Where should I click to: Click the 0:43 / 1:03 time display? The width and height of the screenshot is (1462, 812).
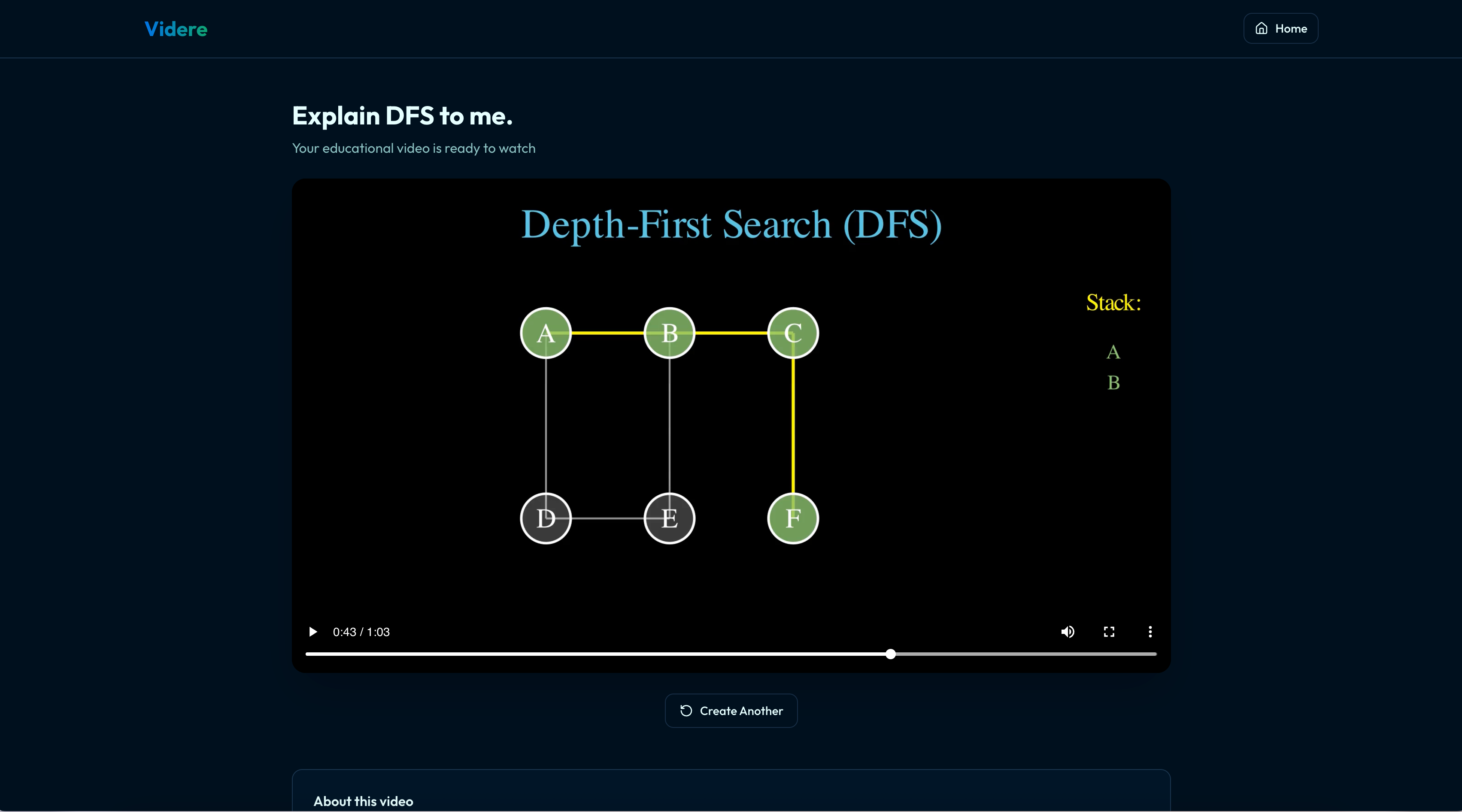pos(361,632)
